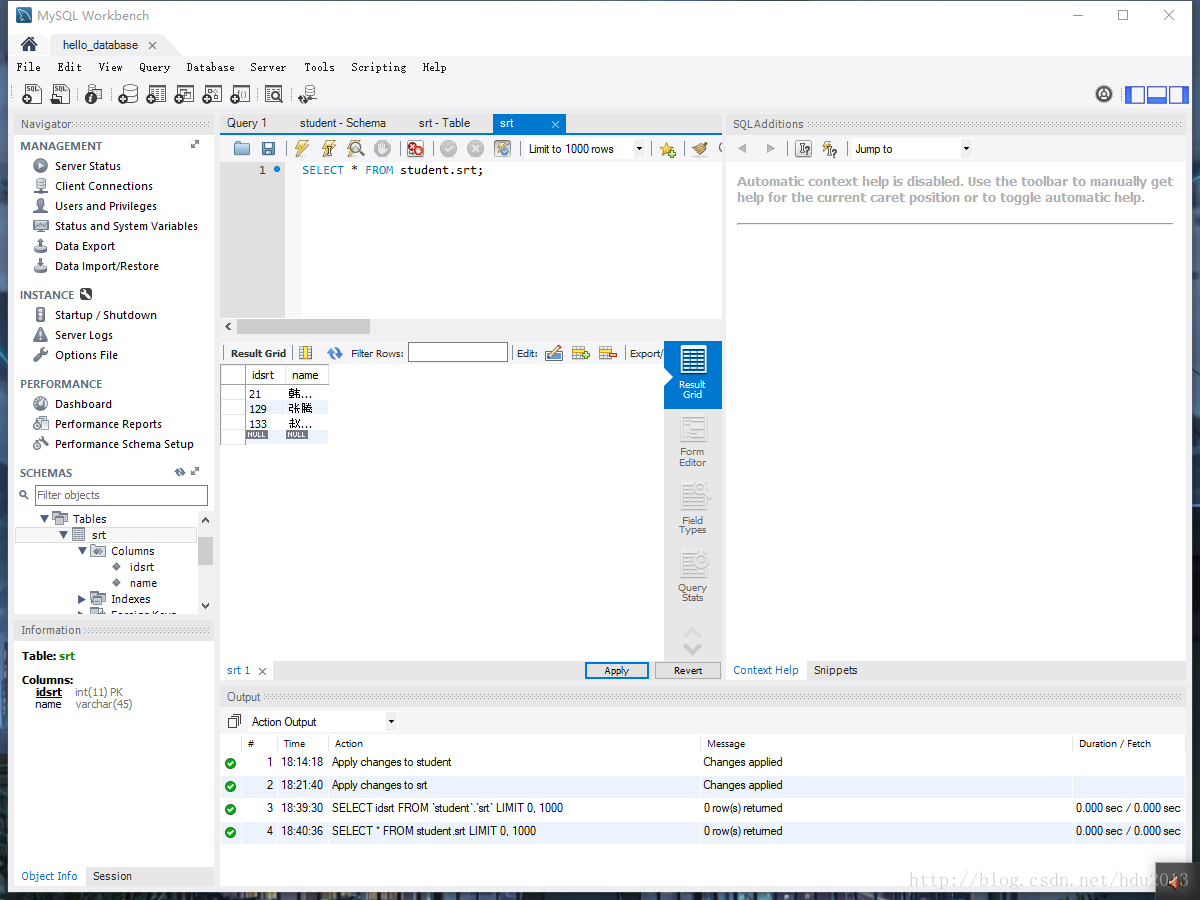Go to the Workbench home screen icon
This screenshot has height=900, width=1200.
click(29, 45)
